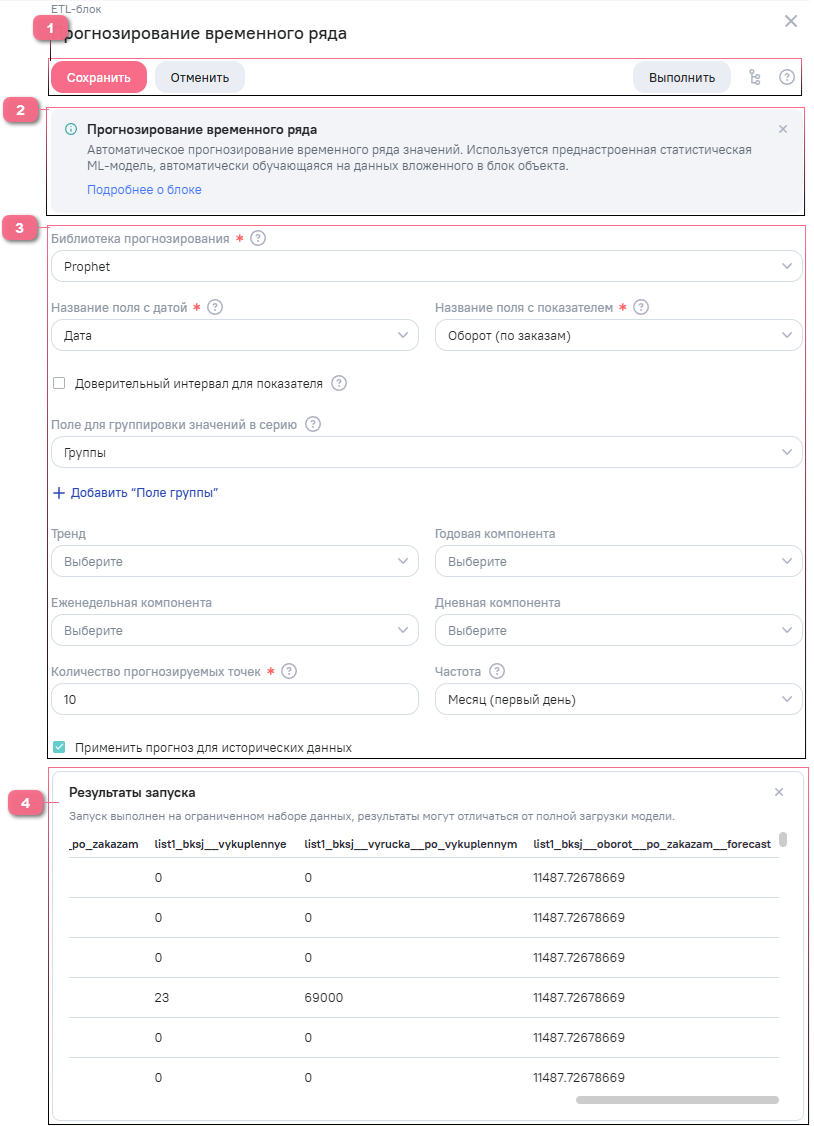This screenshot has height=1126, width=814.
Task: Click the help icon in the top toolbar
Action: (x=787, y=77)
